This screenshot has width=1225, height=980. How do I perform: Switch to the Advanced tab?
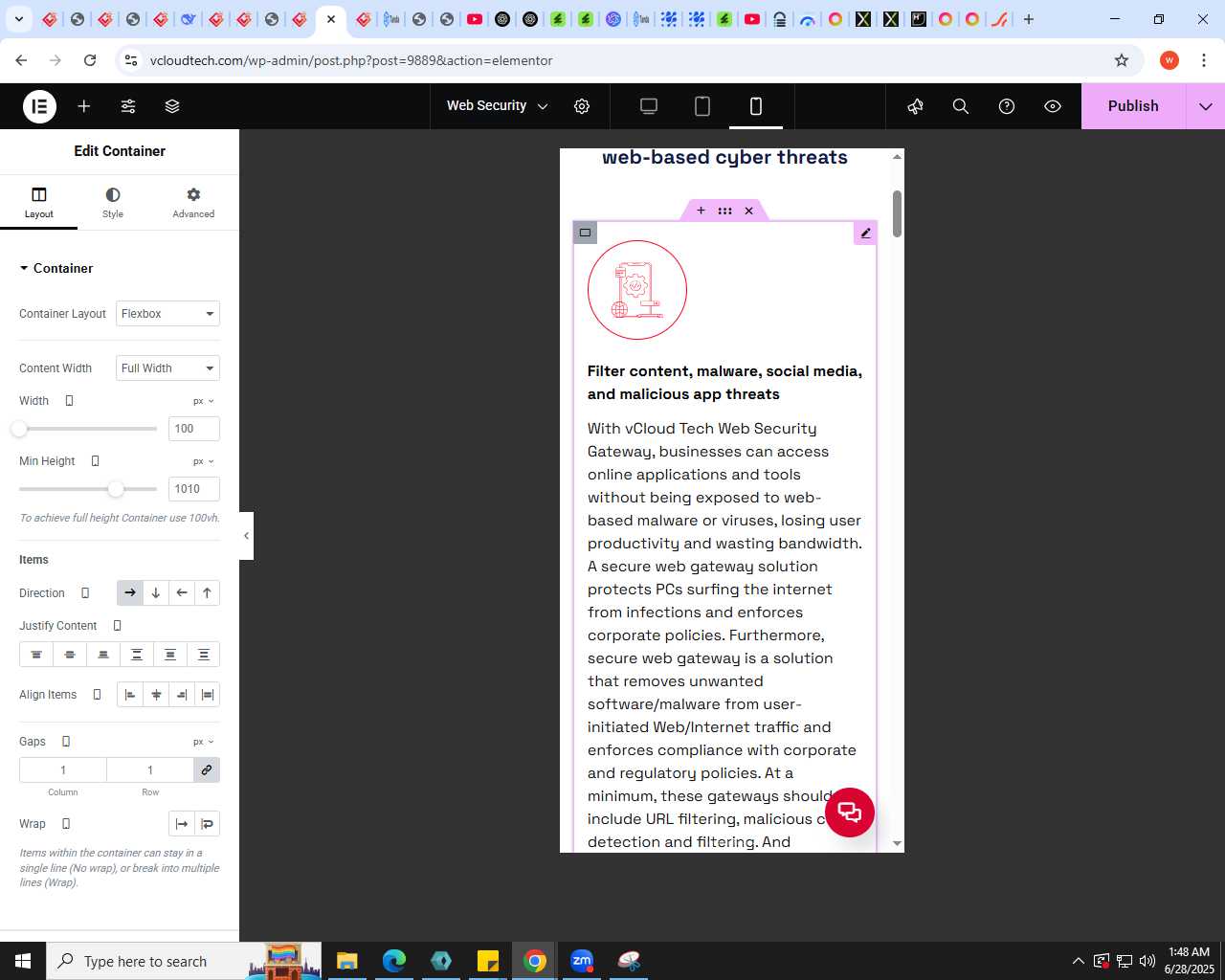pyautogui.click(x=193, y=203)
